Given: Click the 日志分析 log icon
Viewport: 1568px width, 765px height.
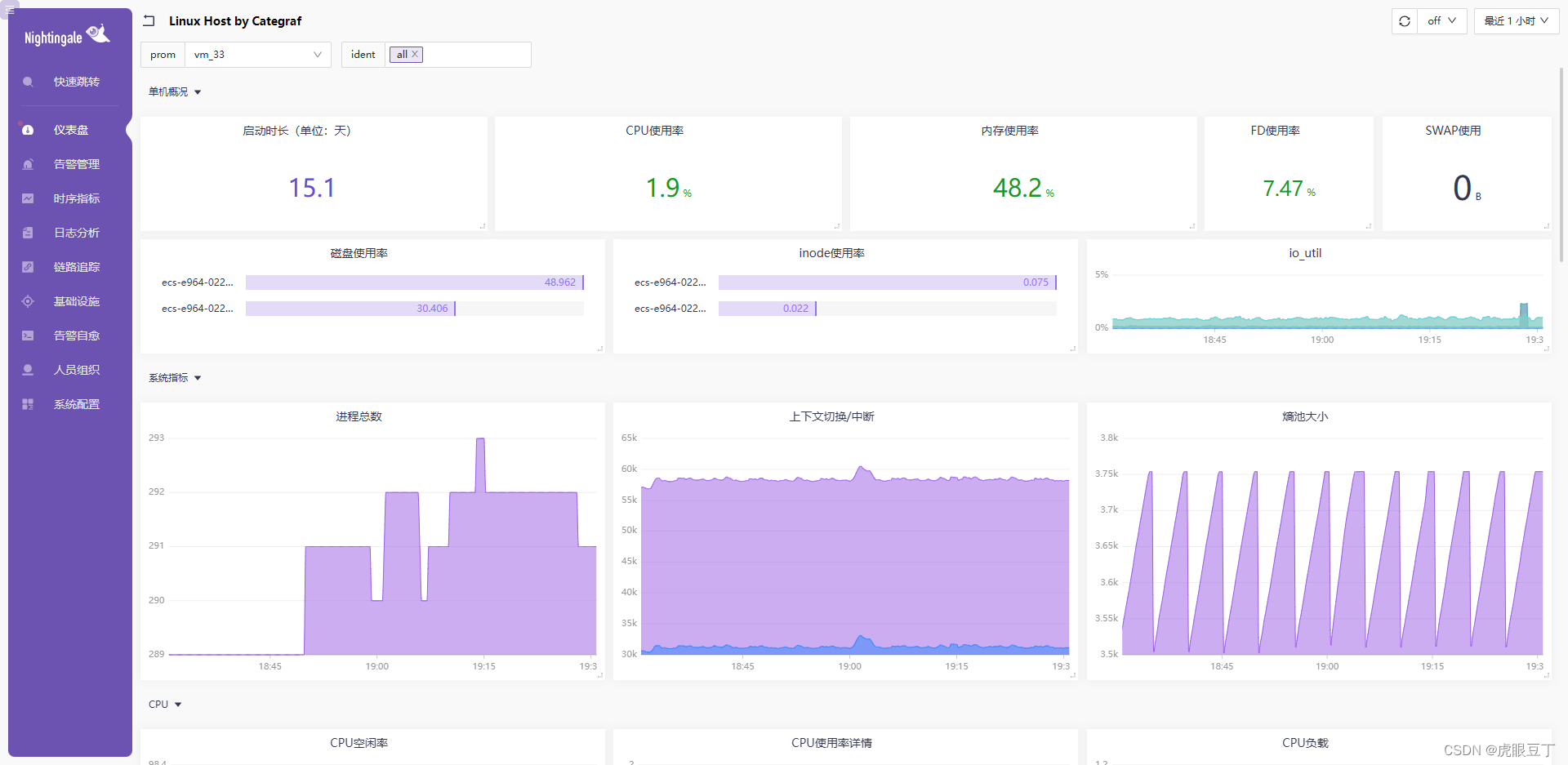Looking at the screenshot, I should (28, 233).
